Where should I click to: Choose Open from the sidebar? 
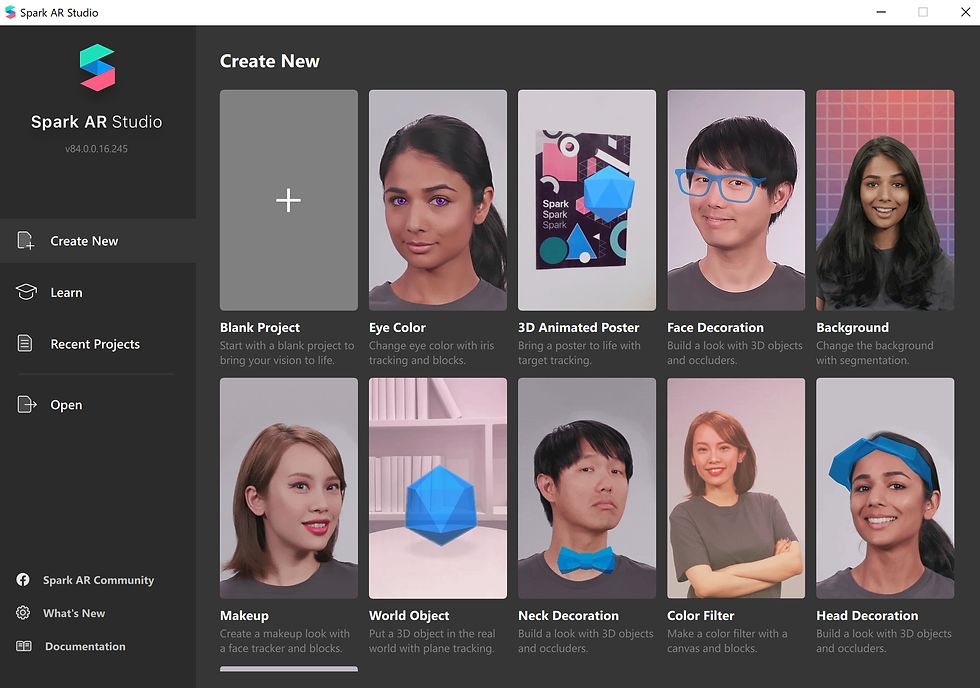point(98,404)
